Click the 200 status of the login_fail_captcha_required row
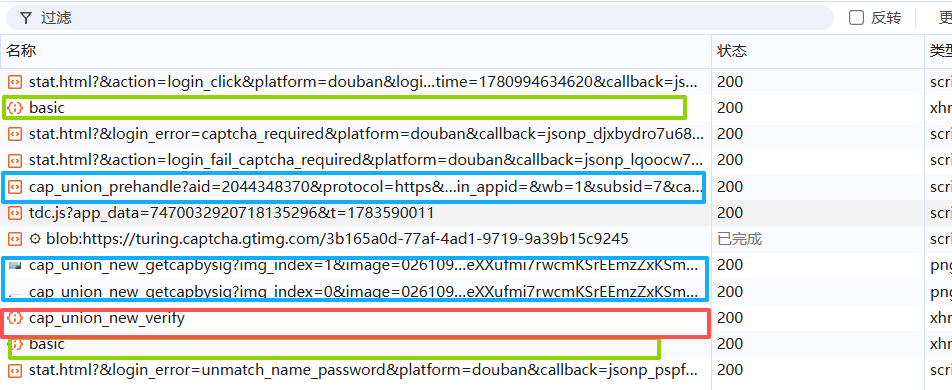This screenshot has width=952, height=390. [x=730, y=160]
